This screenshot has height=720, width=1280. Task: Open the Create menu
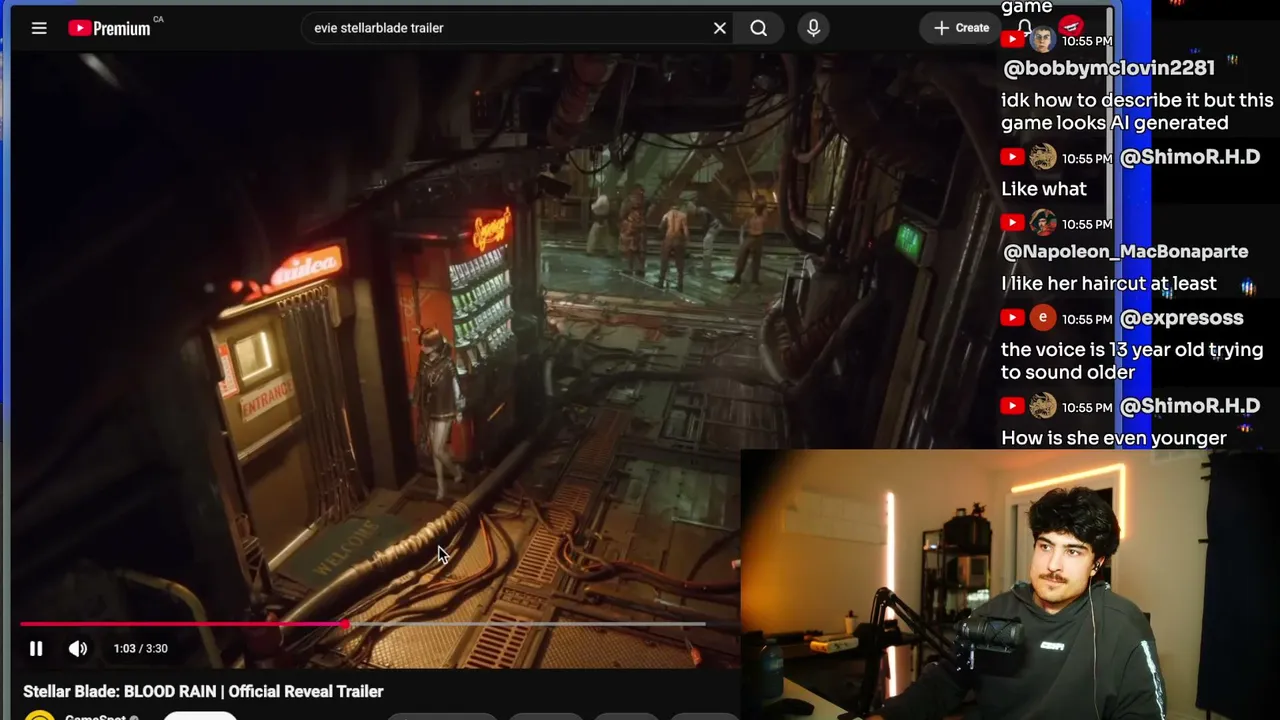coord(960,28)
